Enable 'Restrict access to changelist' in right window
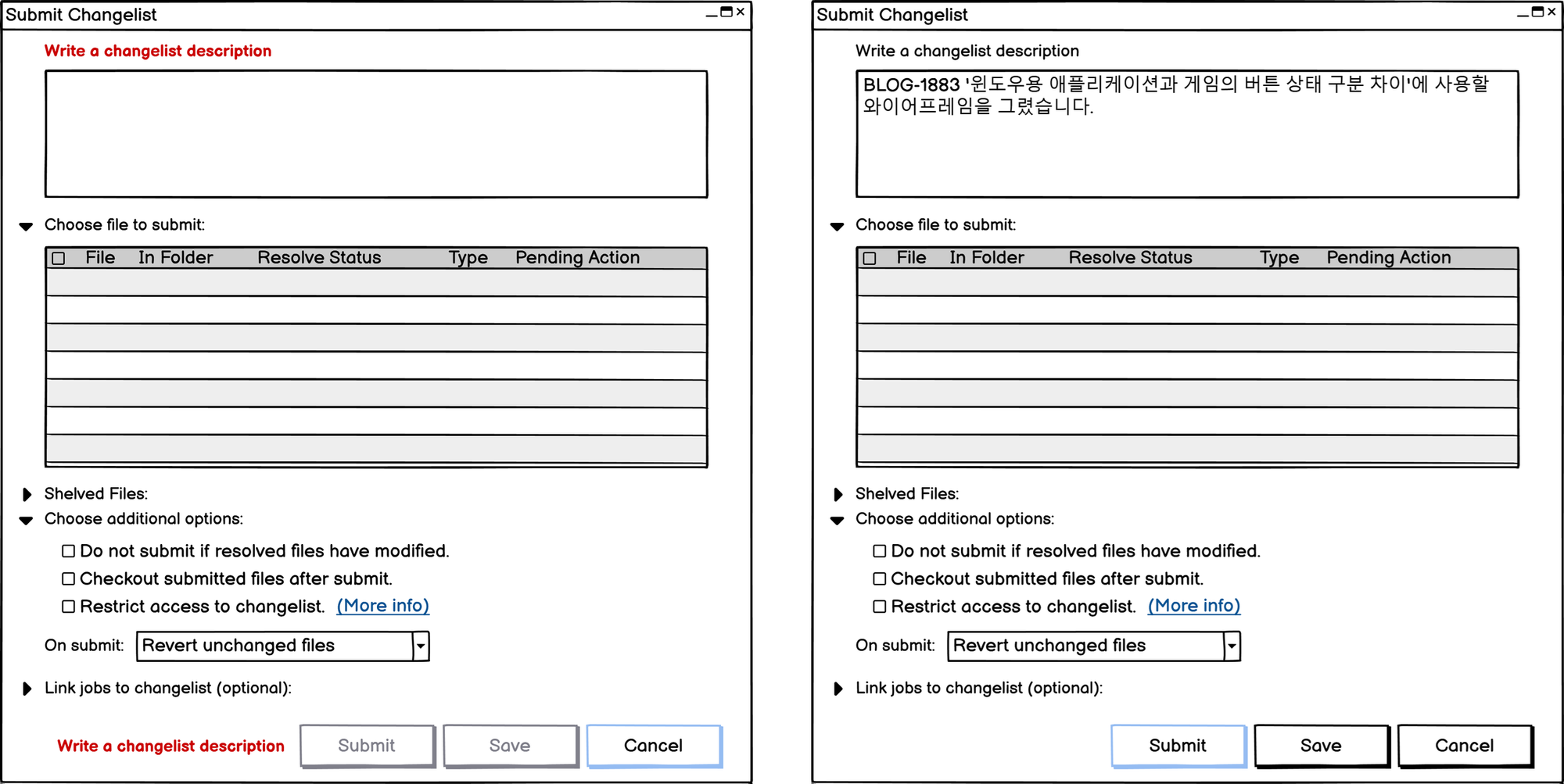The height and width of the screenshot is (784, 1564). (880, 607)
